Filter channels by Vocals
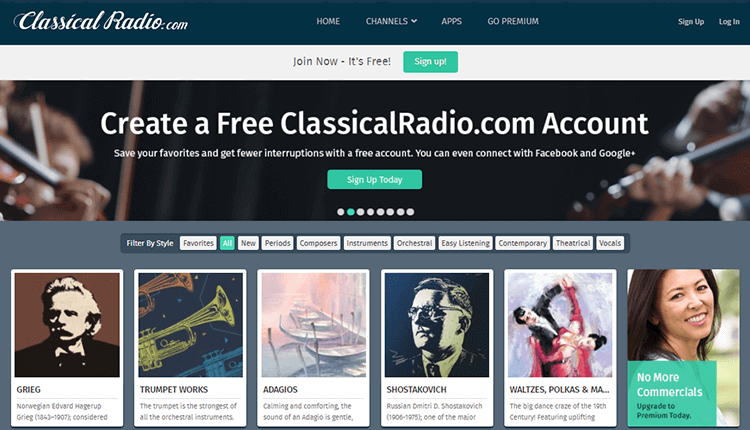750x430 pixels. 610,243
